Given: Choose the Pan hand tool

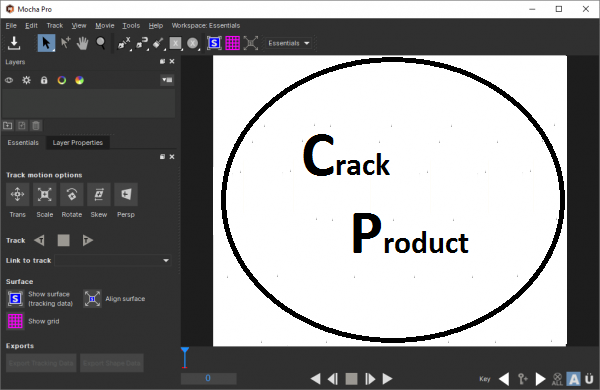Looking at the screenshot, I should (x=83, y=43).
